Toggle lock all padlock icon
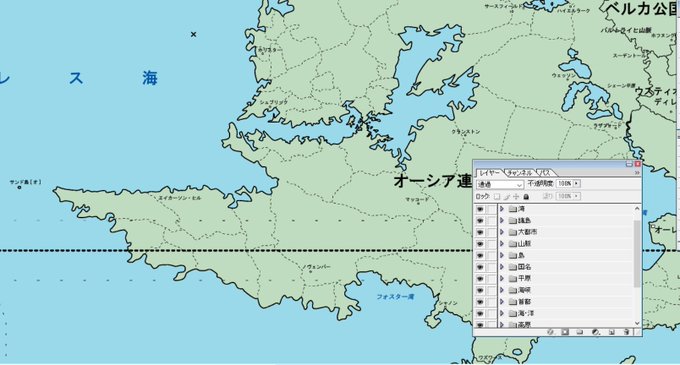The image size is (680, 365). coord(526,197)
